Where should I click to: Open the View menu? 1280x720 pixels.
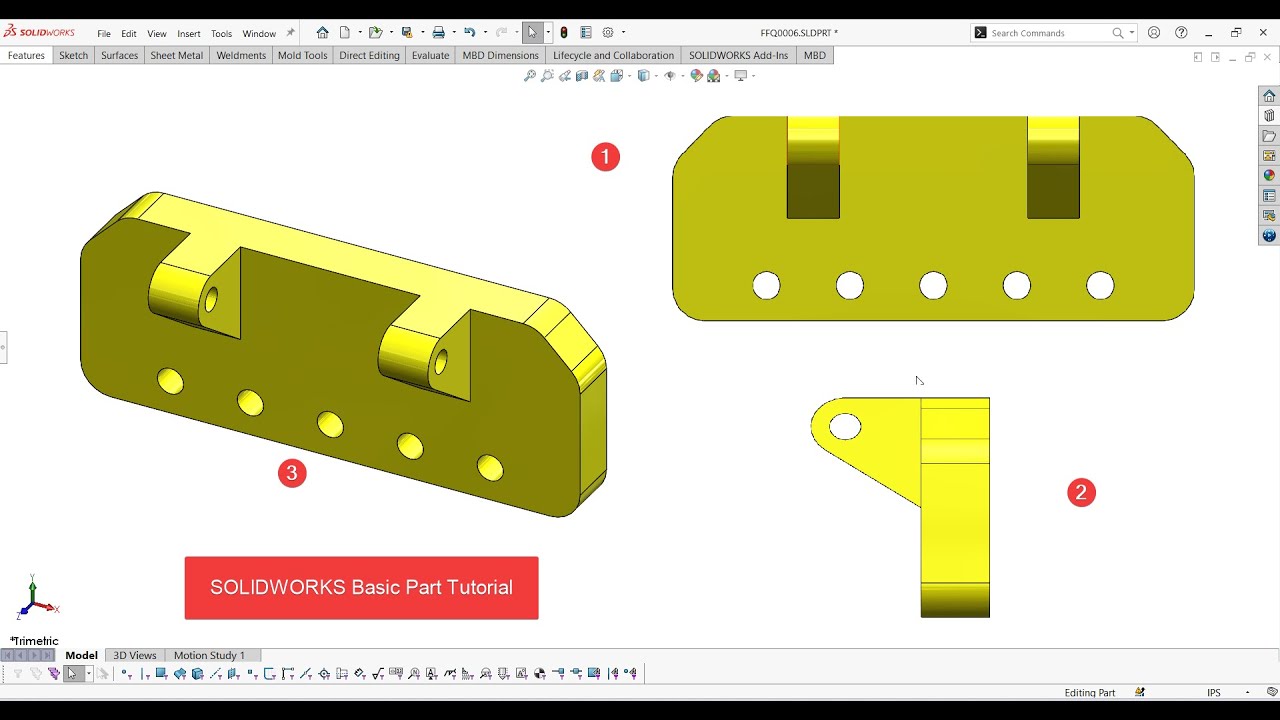click(157, 34)
